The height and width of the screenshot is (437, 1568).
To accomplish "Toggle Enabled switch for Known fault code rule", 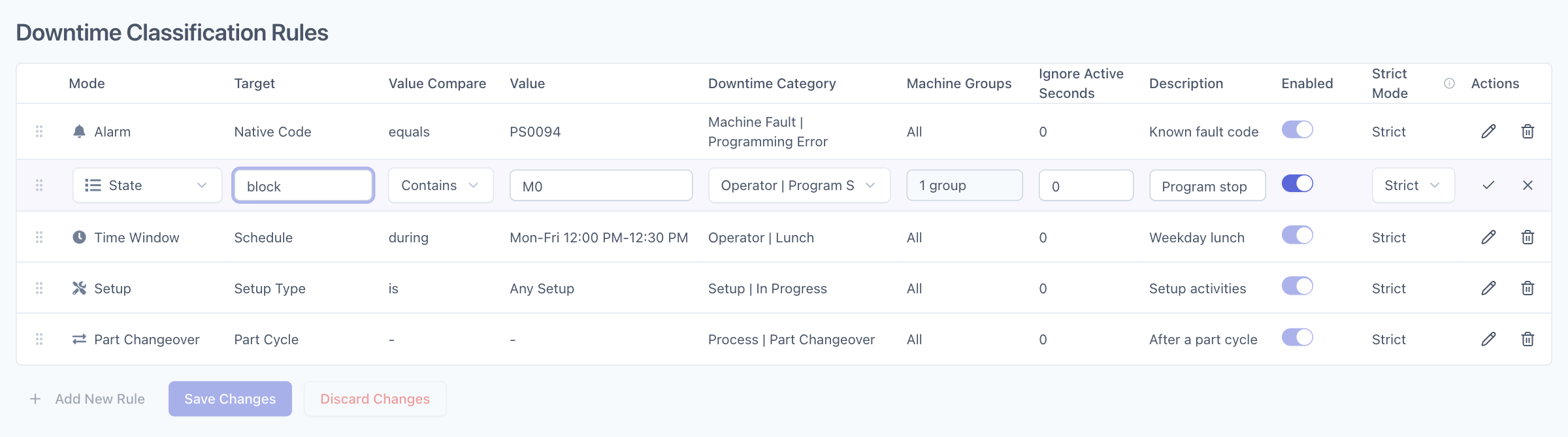I will tap(1297, 129).
